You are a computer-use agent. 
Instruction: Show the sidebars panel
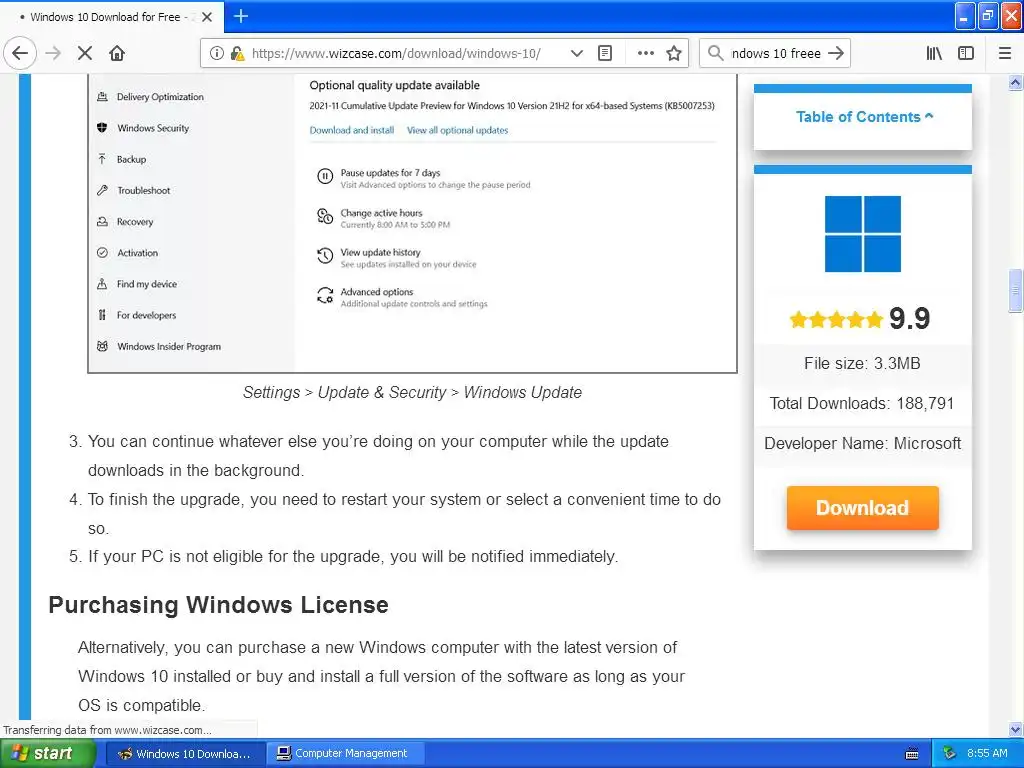[x=966, y=54]
